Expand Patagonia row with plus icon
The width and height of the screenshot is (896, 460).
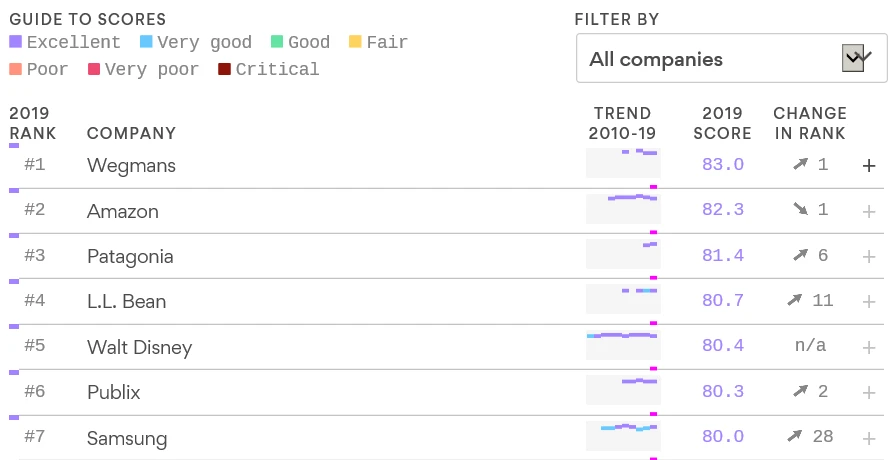pos(869,257)
